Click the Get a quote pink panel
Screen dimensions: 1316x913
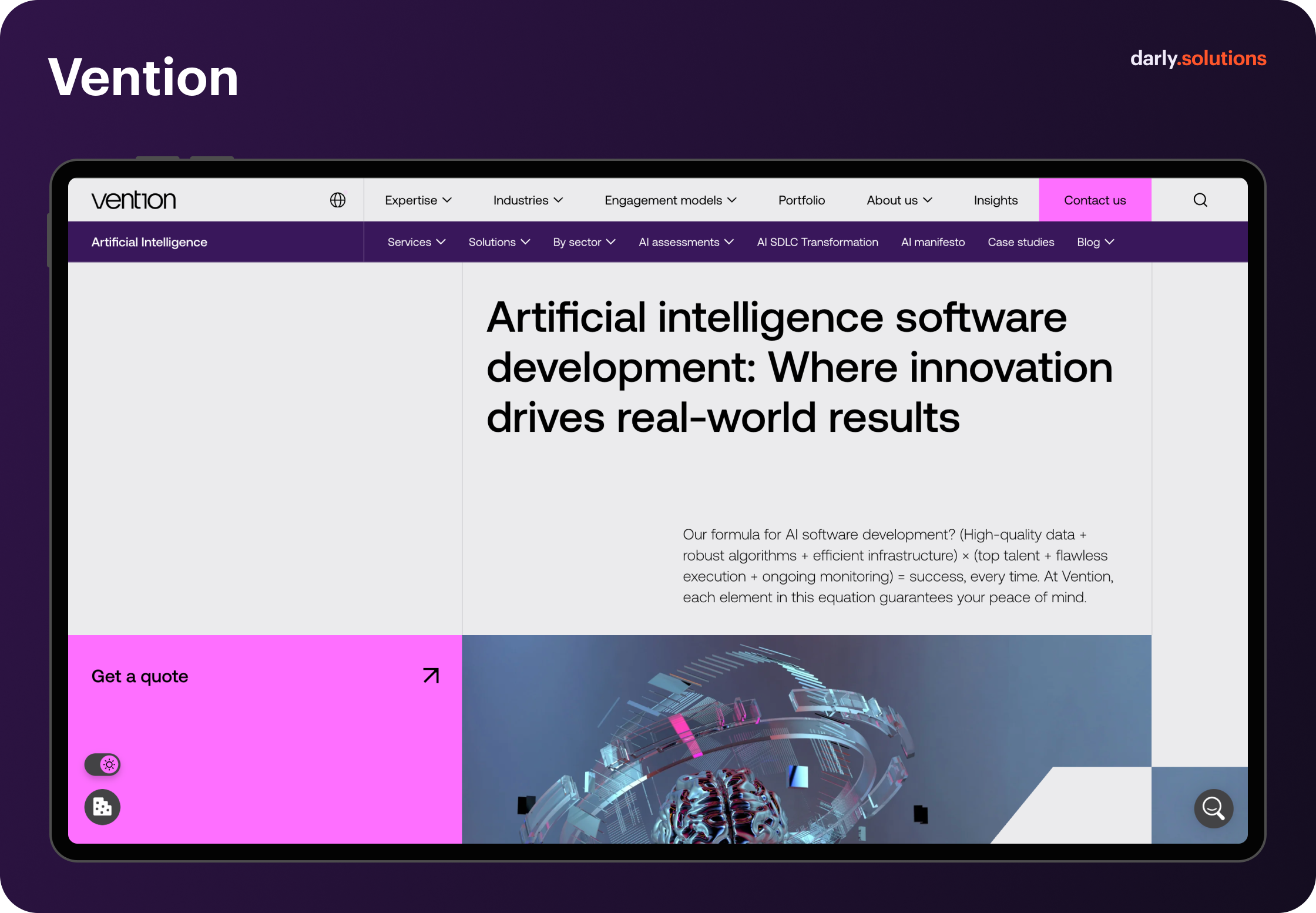pos(265,739)
